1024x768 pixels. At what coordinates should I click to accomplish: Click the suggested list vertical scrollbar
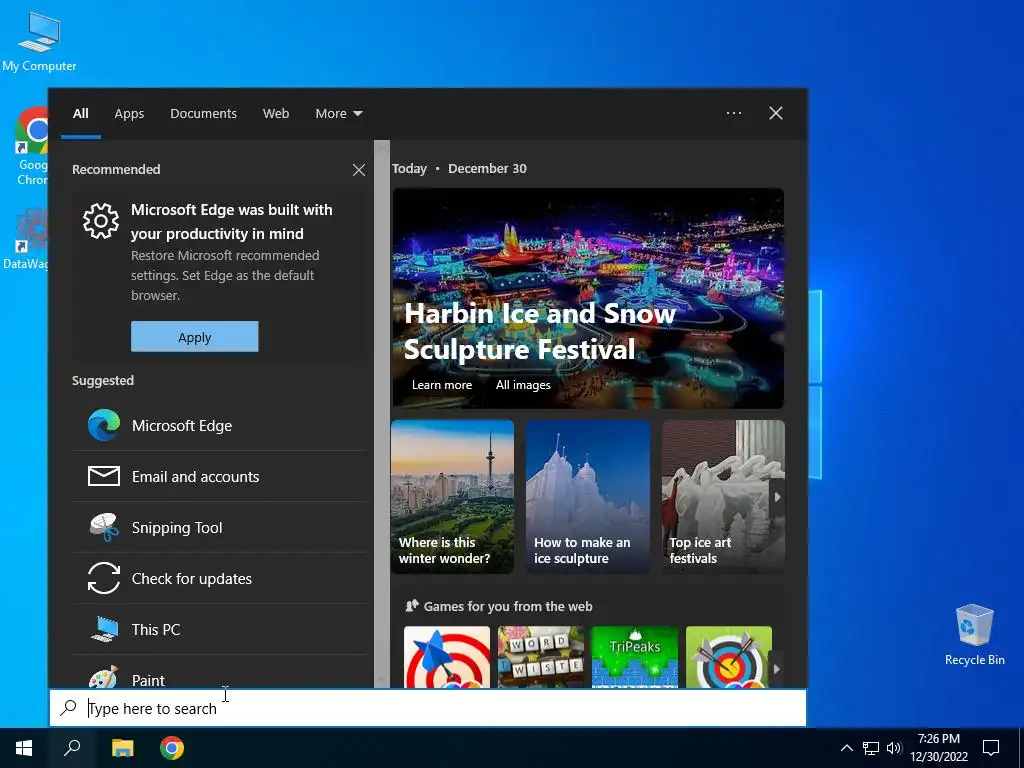pos(382,413)
